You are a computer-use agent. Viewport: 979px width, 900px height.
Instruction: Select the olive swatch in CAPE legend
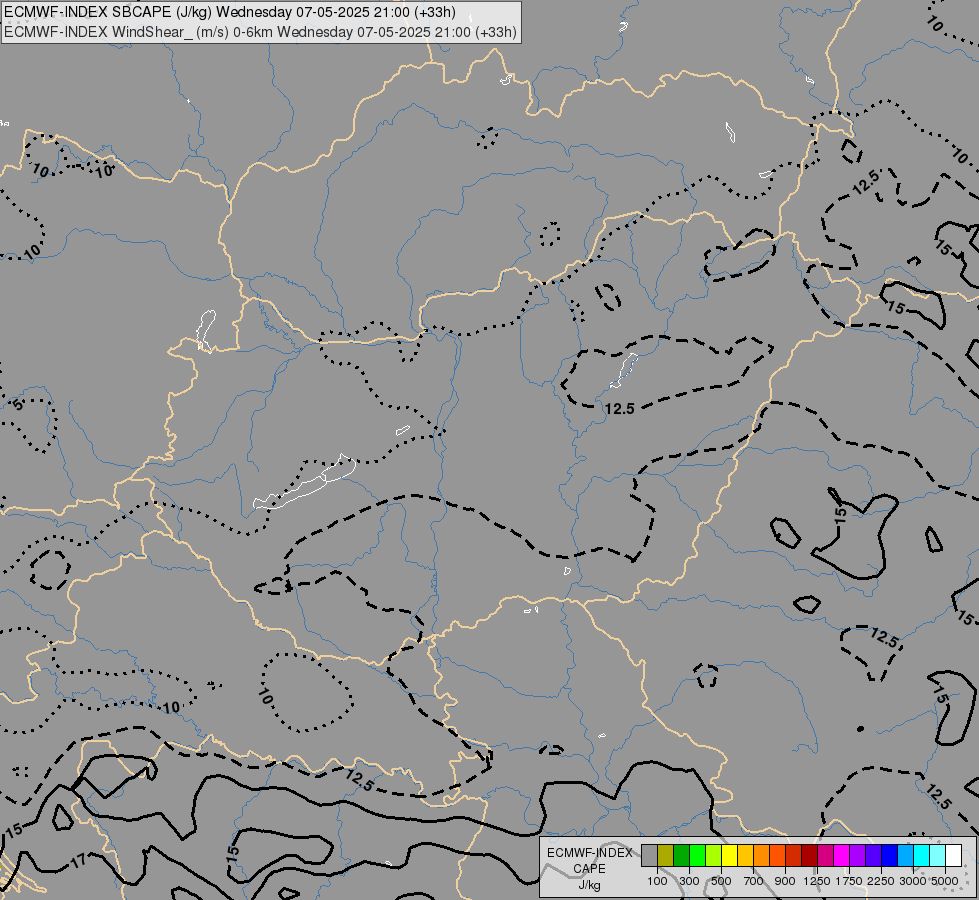point(666,855)
